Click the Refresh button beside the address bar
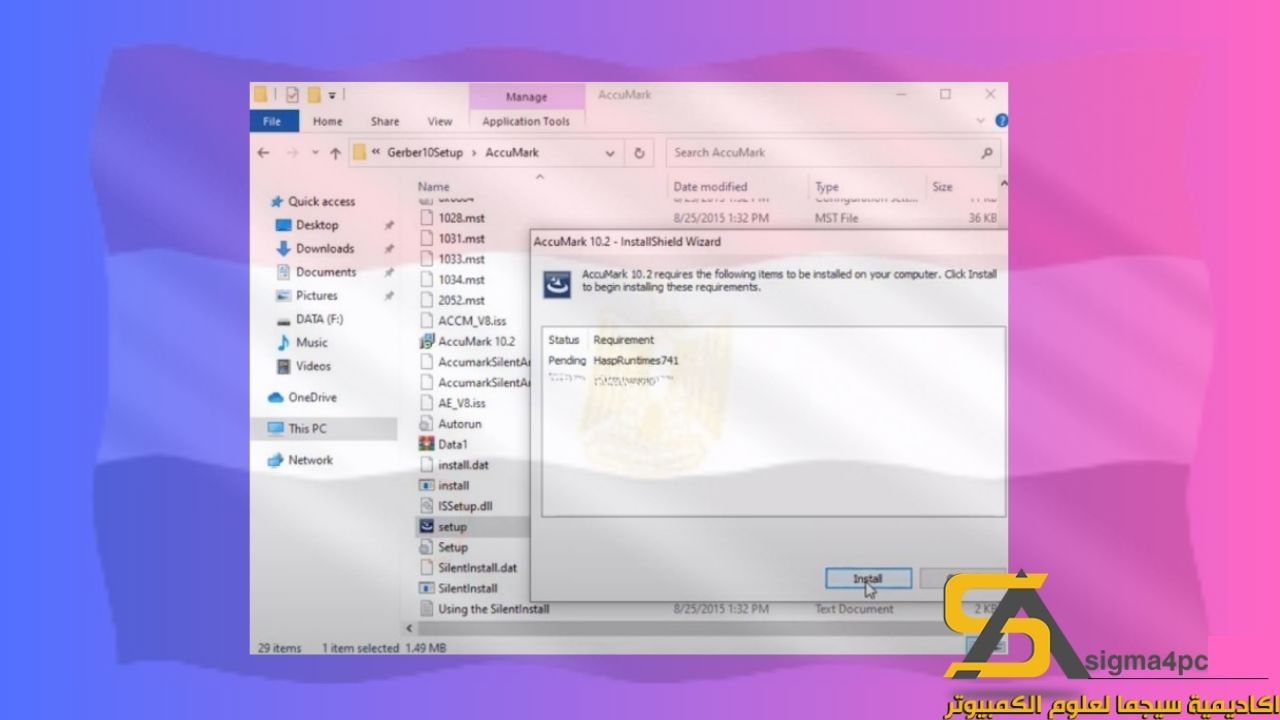Screen dimensions: 1280x720 [x=640, y=153]
